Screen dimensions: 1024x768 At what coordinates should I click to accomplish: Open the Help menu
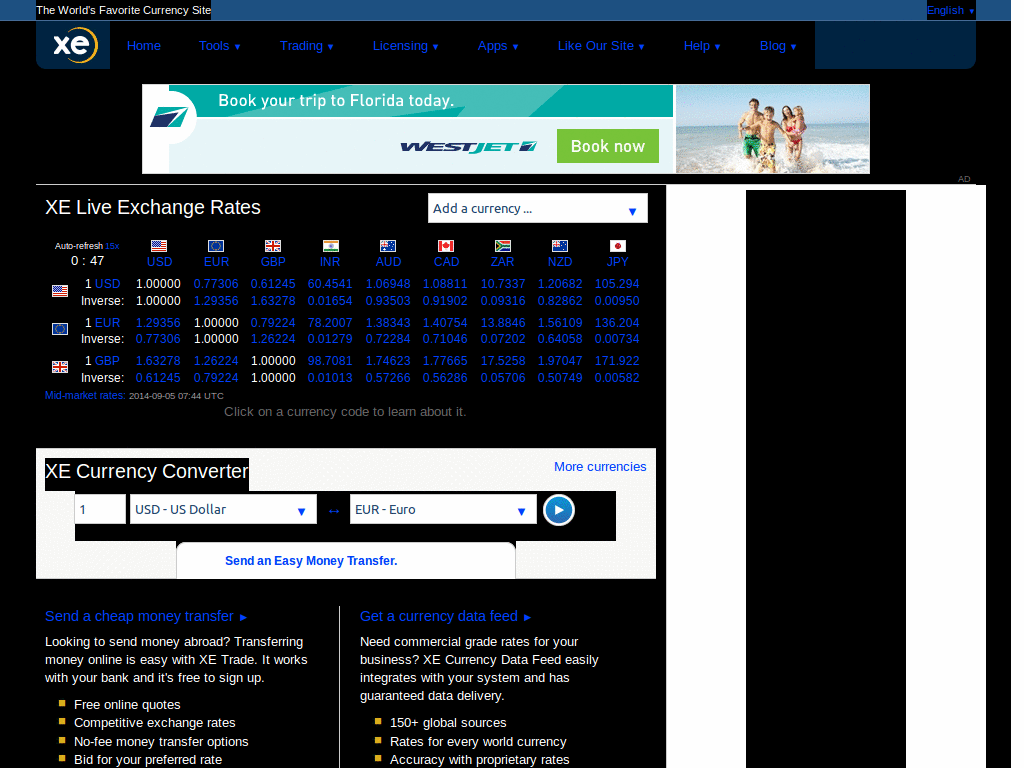702,46
